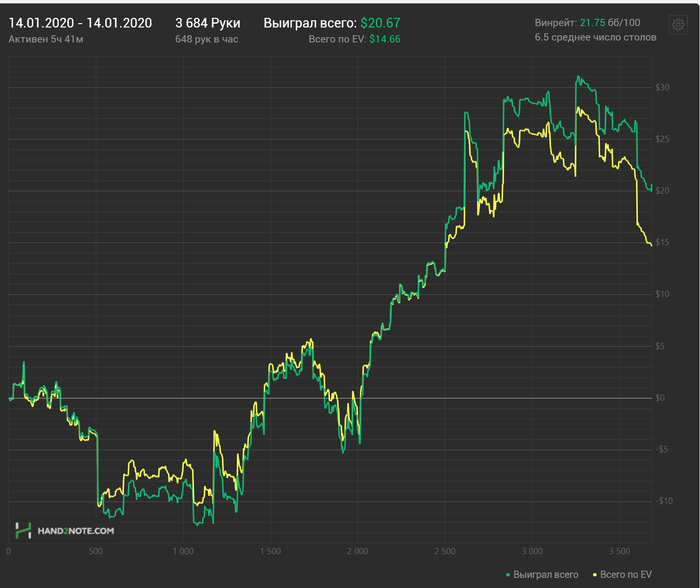The width and height of the screenshot is (700, 588).
Task: Select the 2 000 x-axis label
Action: tap(358, 551)
